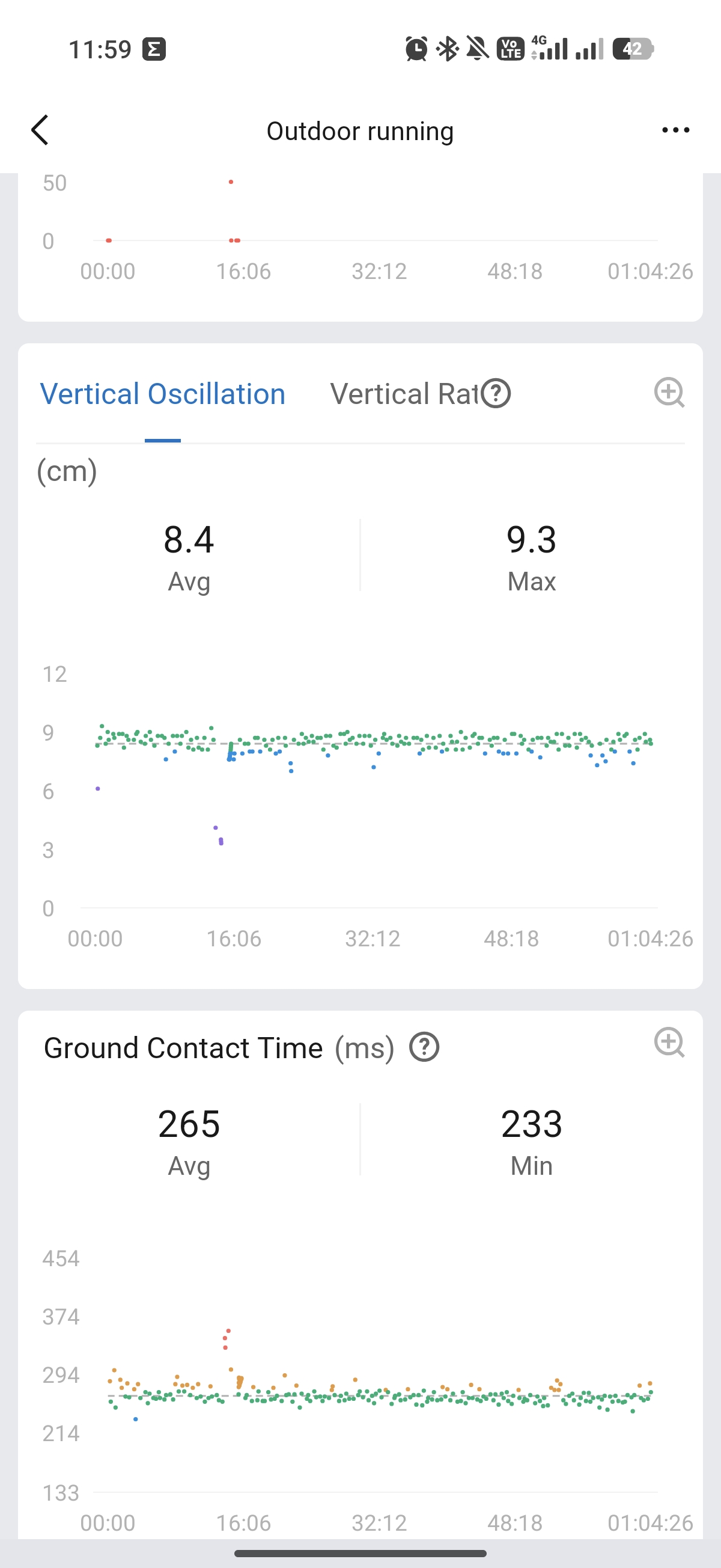This screenshot has height=1568, width=721.
Task: Tap the alarm icon in status bar
Action: pyautogui.click(x=416, y=49)
